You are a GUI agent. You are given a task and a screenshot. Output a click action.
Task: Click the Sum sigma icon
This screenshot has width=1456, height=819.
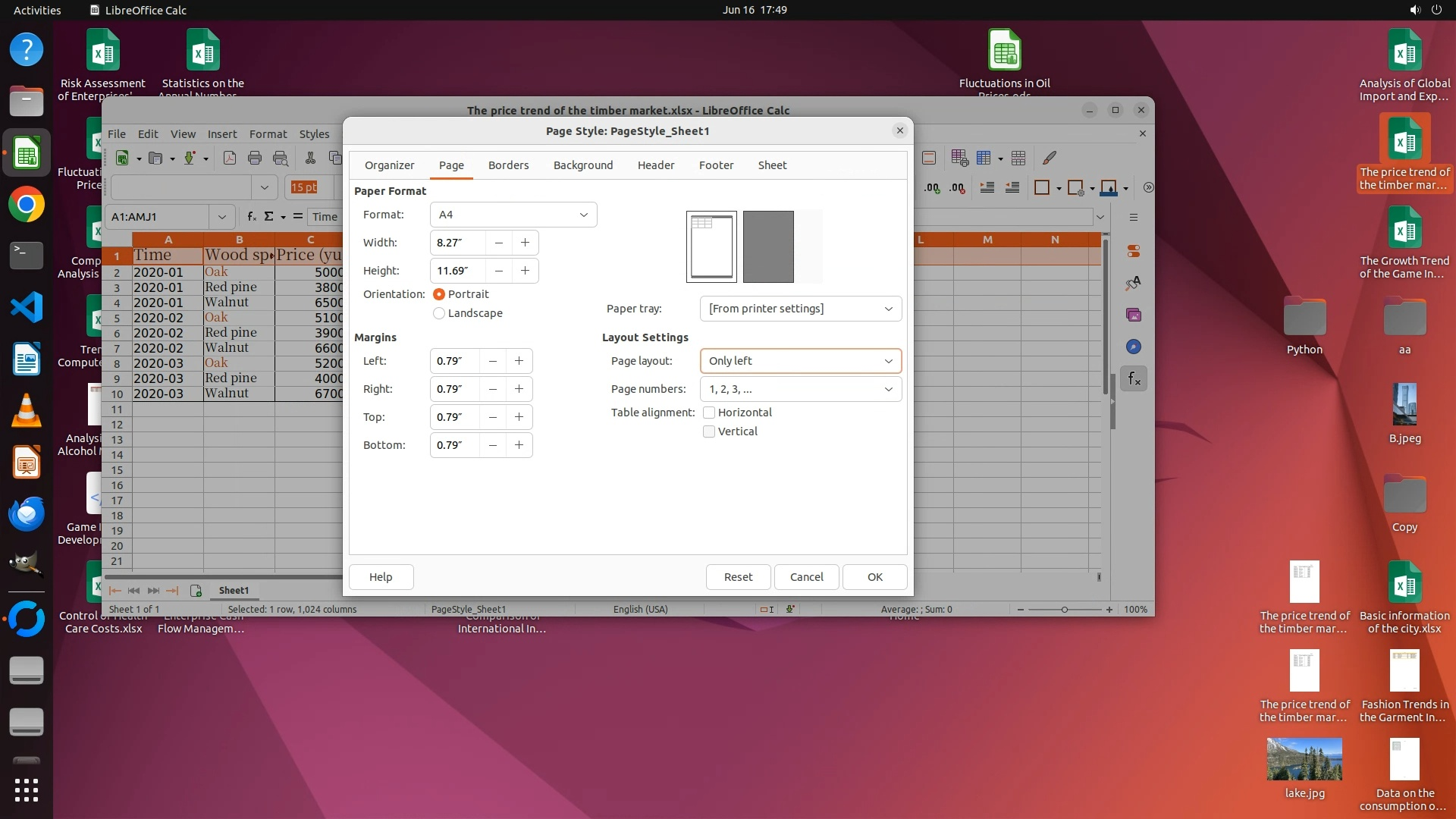pos(268,217)
